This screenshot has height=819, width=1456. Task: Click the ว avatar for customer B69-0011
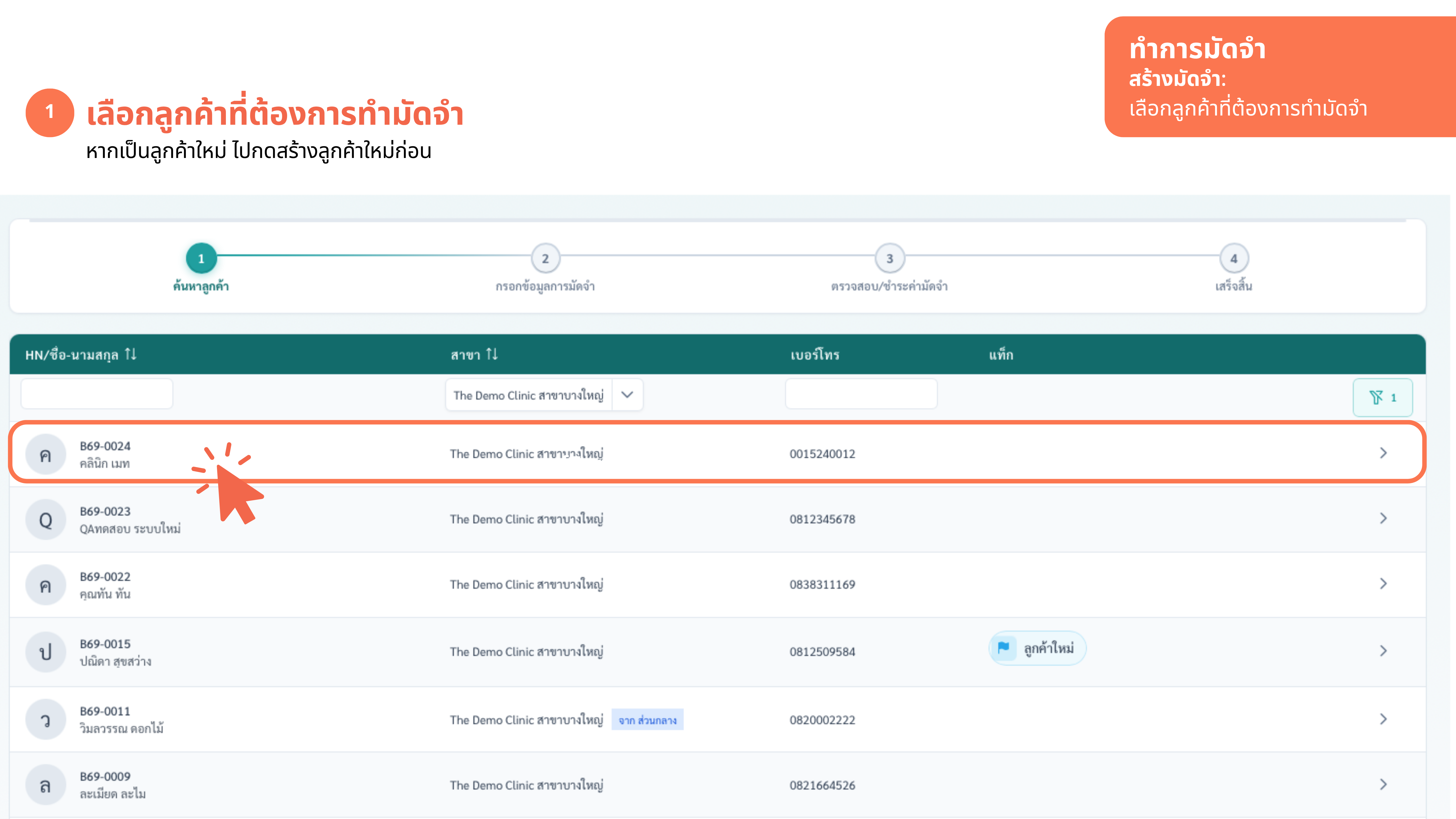[x=46, y=720]
